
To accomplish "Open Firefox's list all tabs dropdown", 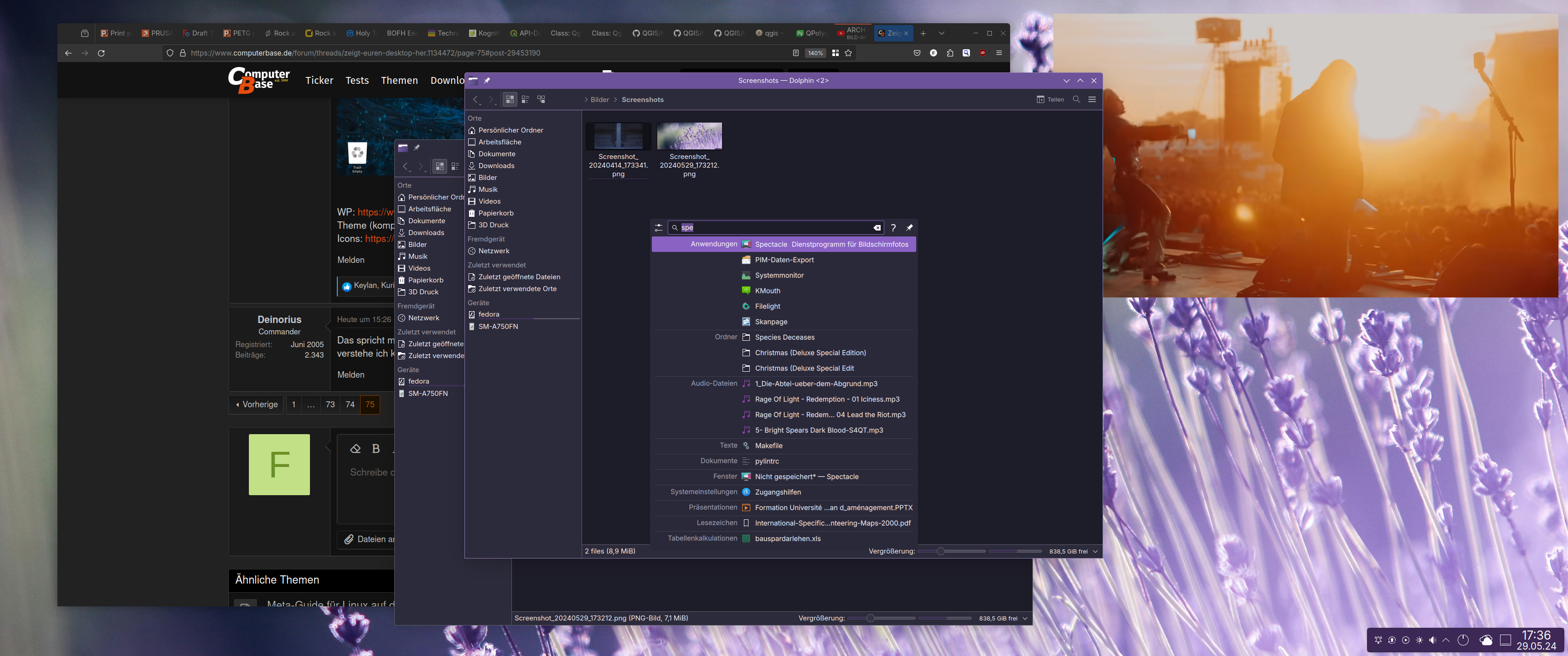I will 941,33.
